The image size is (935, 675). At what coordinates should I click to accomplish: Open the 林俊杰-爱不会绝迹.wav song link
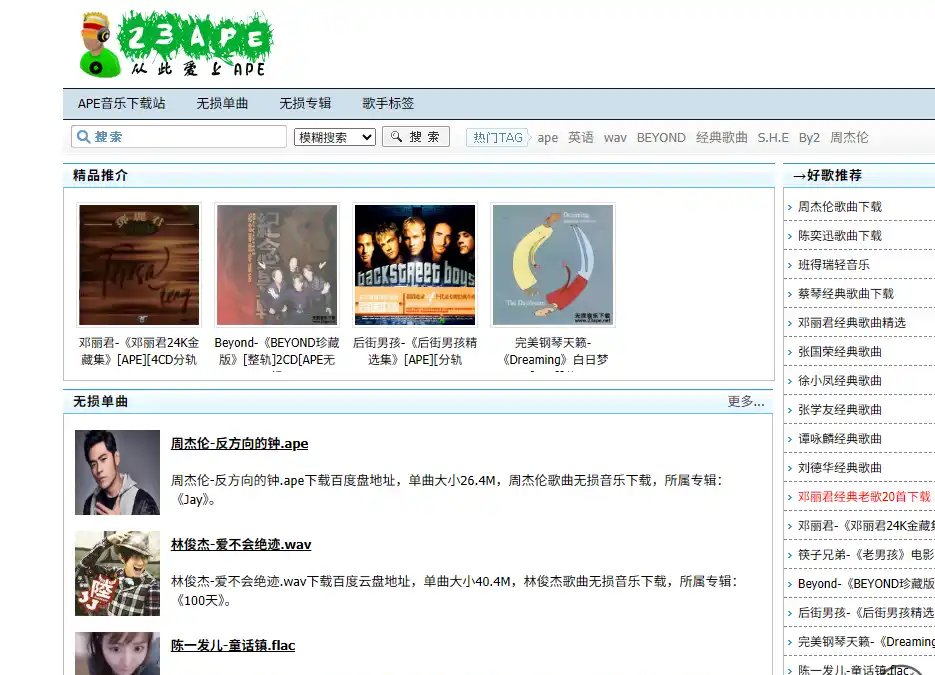tap(241, 544)
